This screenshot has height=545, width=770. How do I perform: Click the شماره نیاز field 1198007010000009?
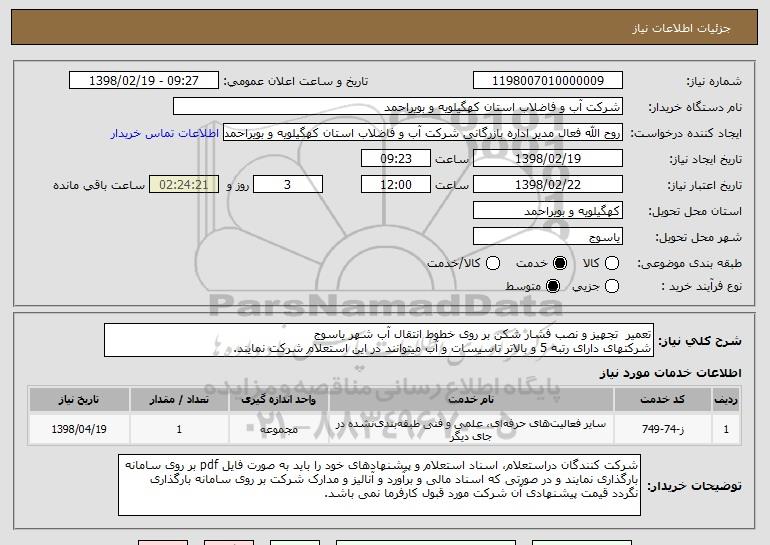click(x=548, y=81)
